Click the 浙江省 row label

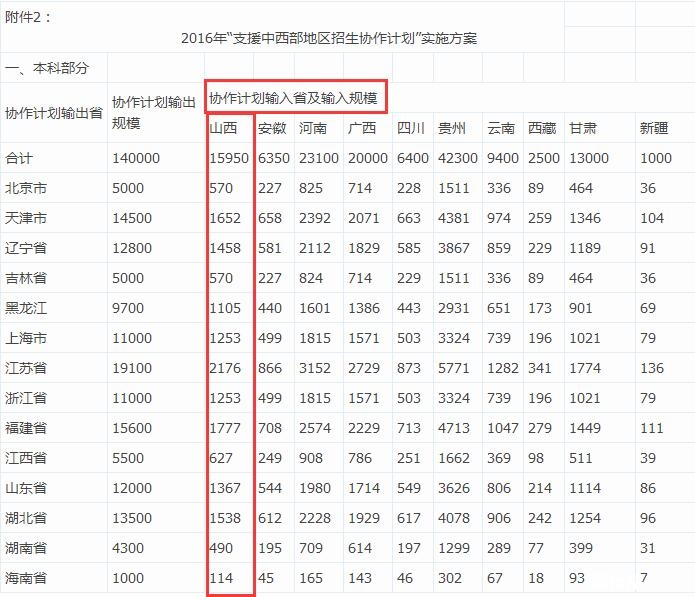(26, 398)
